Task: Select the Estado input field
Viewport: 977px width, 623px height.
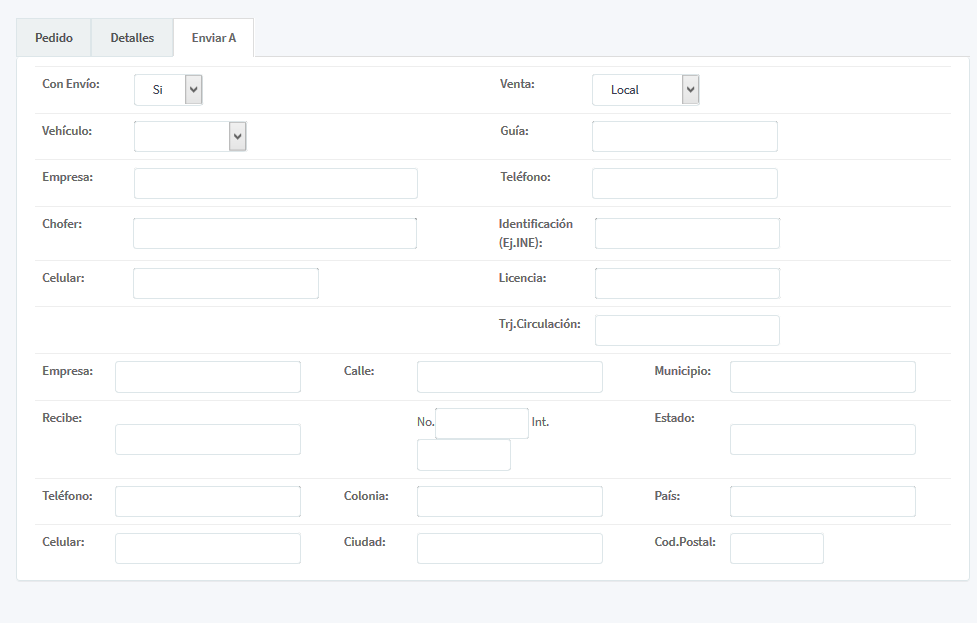Action: (822, 440)
